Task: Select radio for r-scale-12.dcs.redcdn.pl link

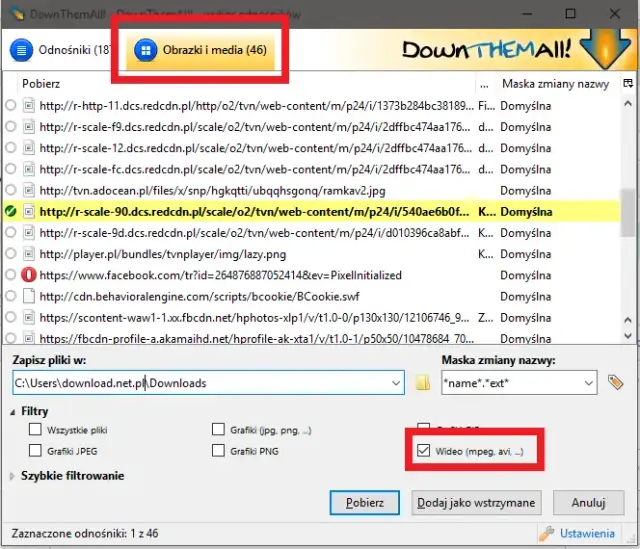Action: point(11,148)
